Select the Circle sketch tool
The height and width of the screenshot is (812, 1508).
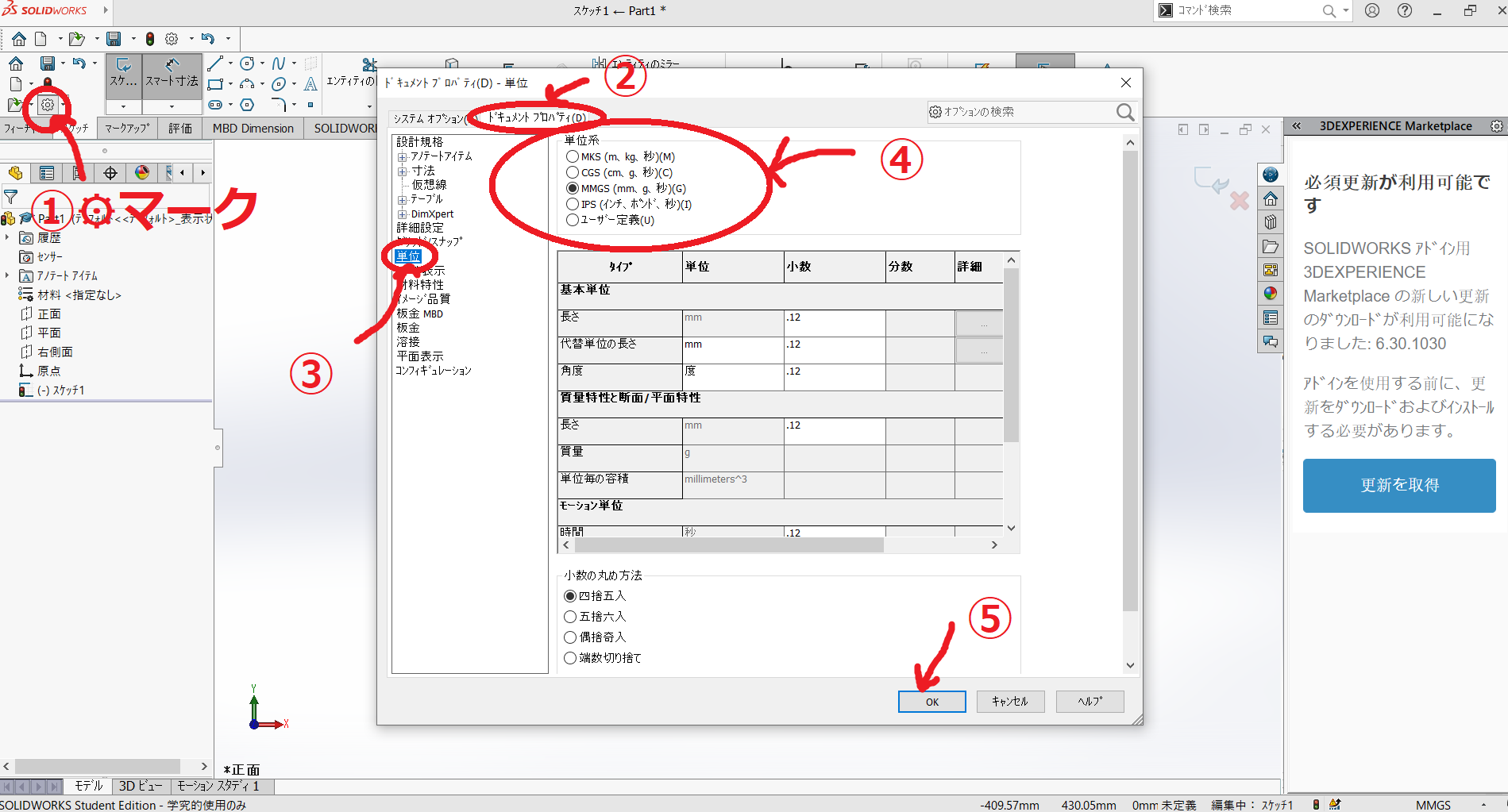pyautogui.click(x=247, y=63)
